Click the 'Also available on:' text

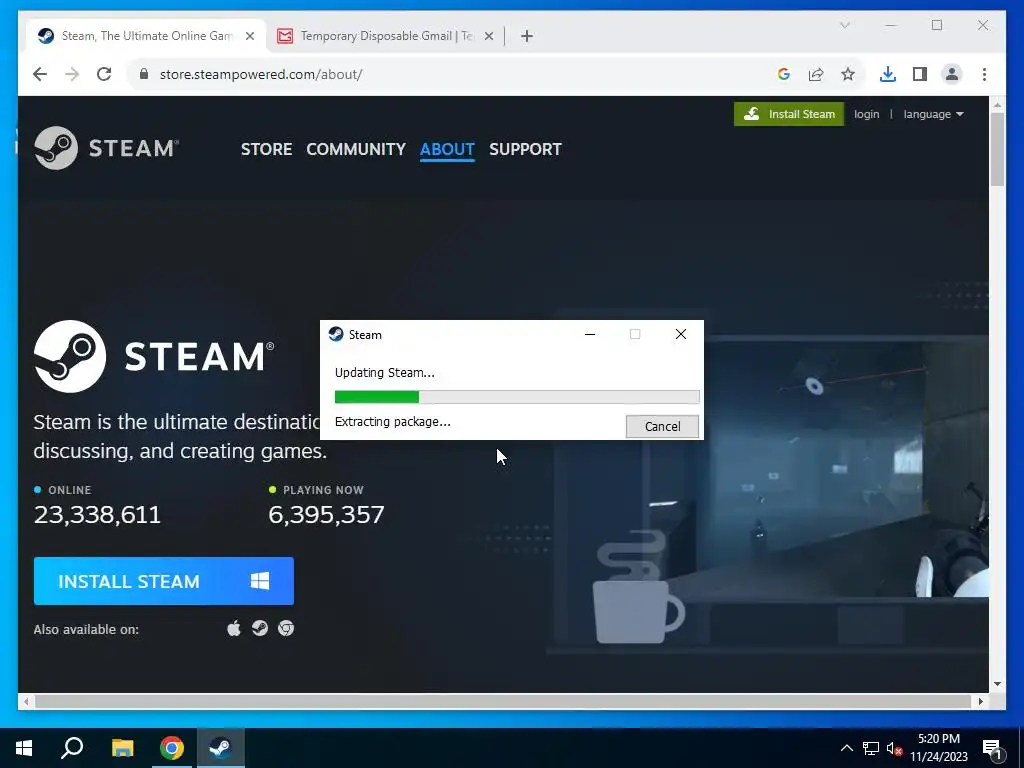click(x=86, y=630)
